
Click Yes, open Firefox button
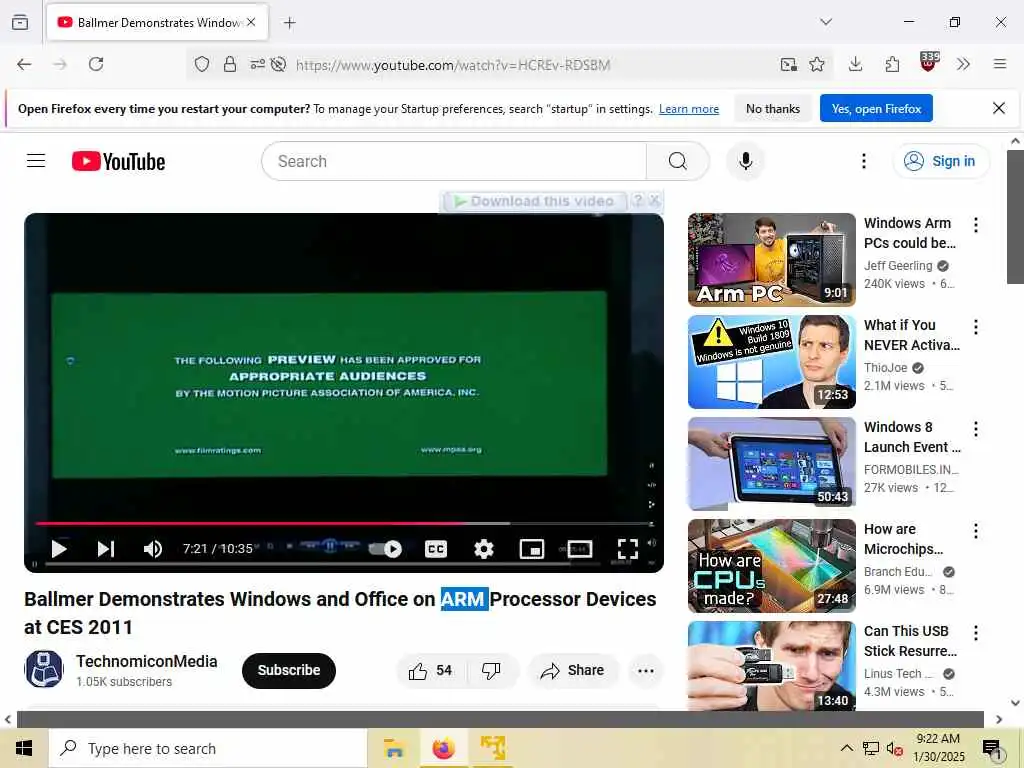[x=876, y=108]
